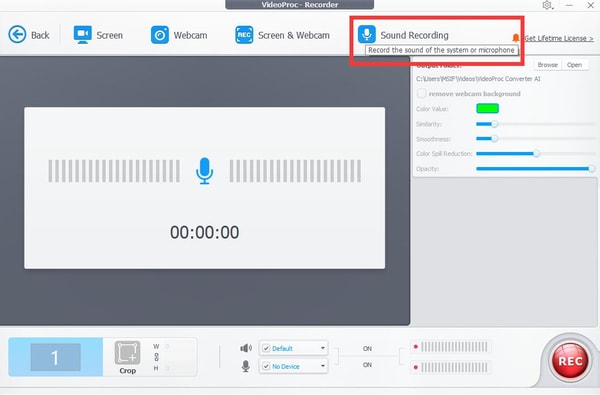Select the Sound Recording microphone icon
The height and width of the screenshot is (395, 600).
coord(367,34)
